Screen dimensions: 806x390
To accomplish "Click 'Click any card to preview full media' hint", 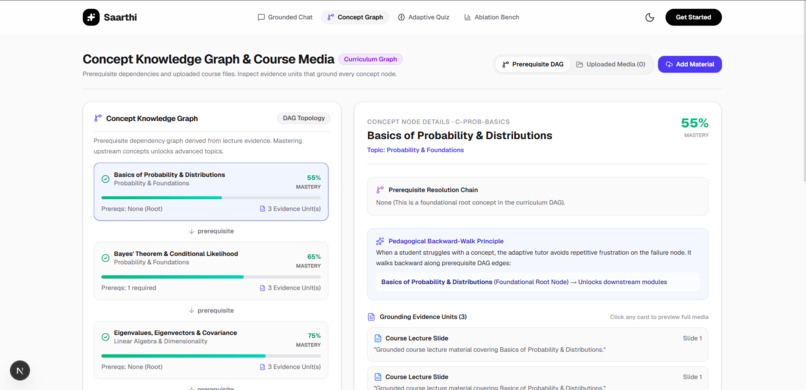I will click(x=659, y=317).
